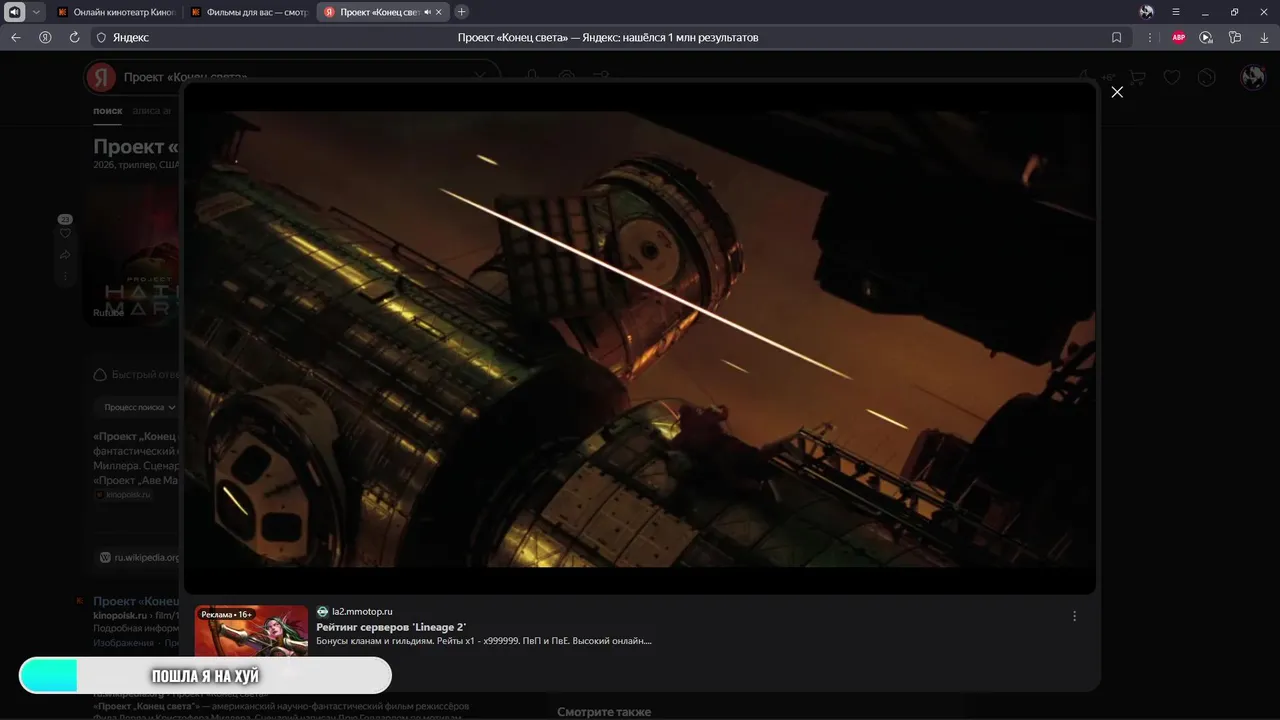Reload the page

[74, 37]
